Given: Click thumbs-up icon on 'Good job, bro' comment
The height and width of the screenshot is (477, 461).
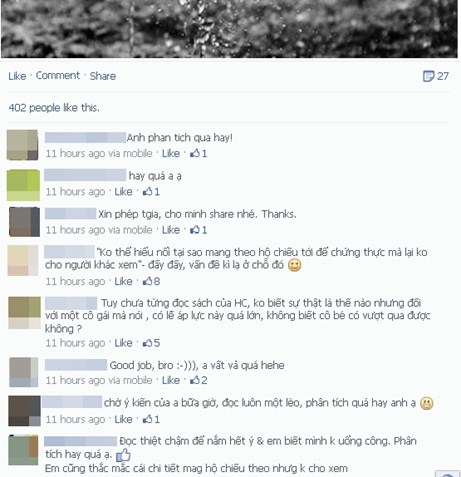Looking at the screenshot, I should click(x=195, y=380).
